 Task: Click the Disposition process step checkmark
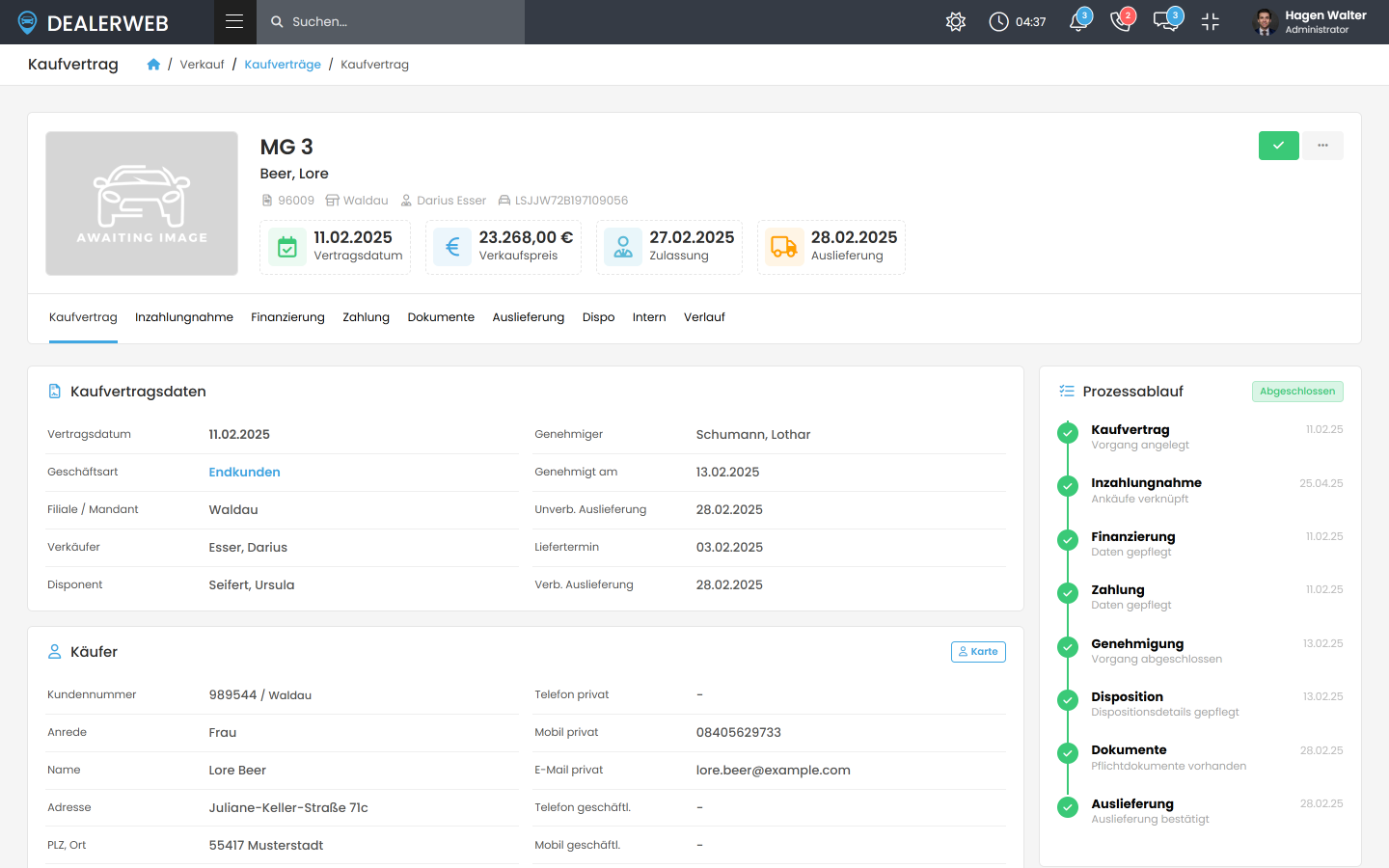[1068, 700]
